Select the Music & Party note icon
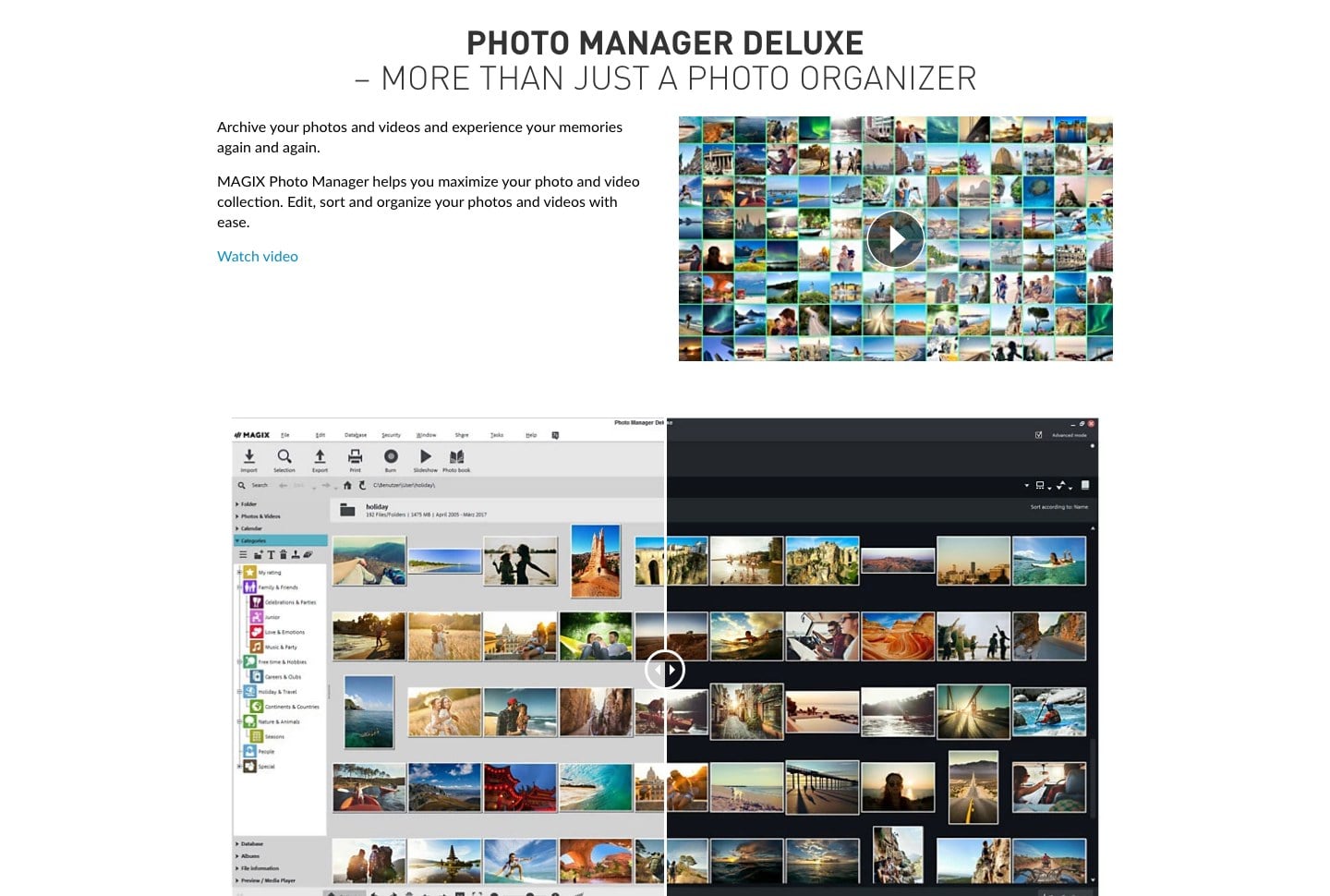 pyautogui.click(x=257, y=647)
